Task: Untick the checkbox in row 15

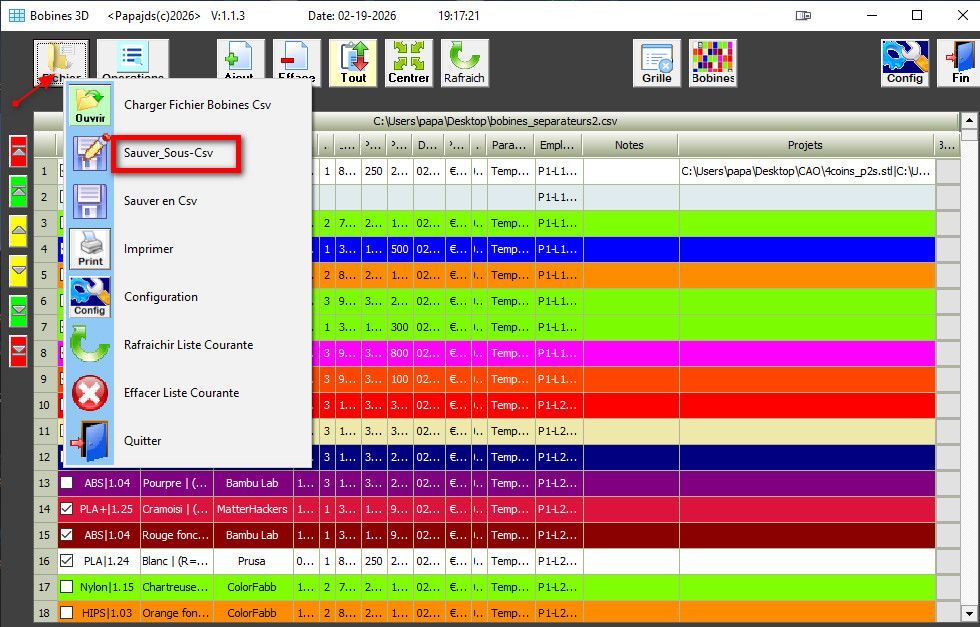Action: [66, 535]
